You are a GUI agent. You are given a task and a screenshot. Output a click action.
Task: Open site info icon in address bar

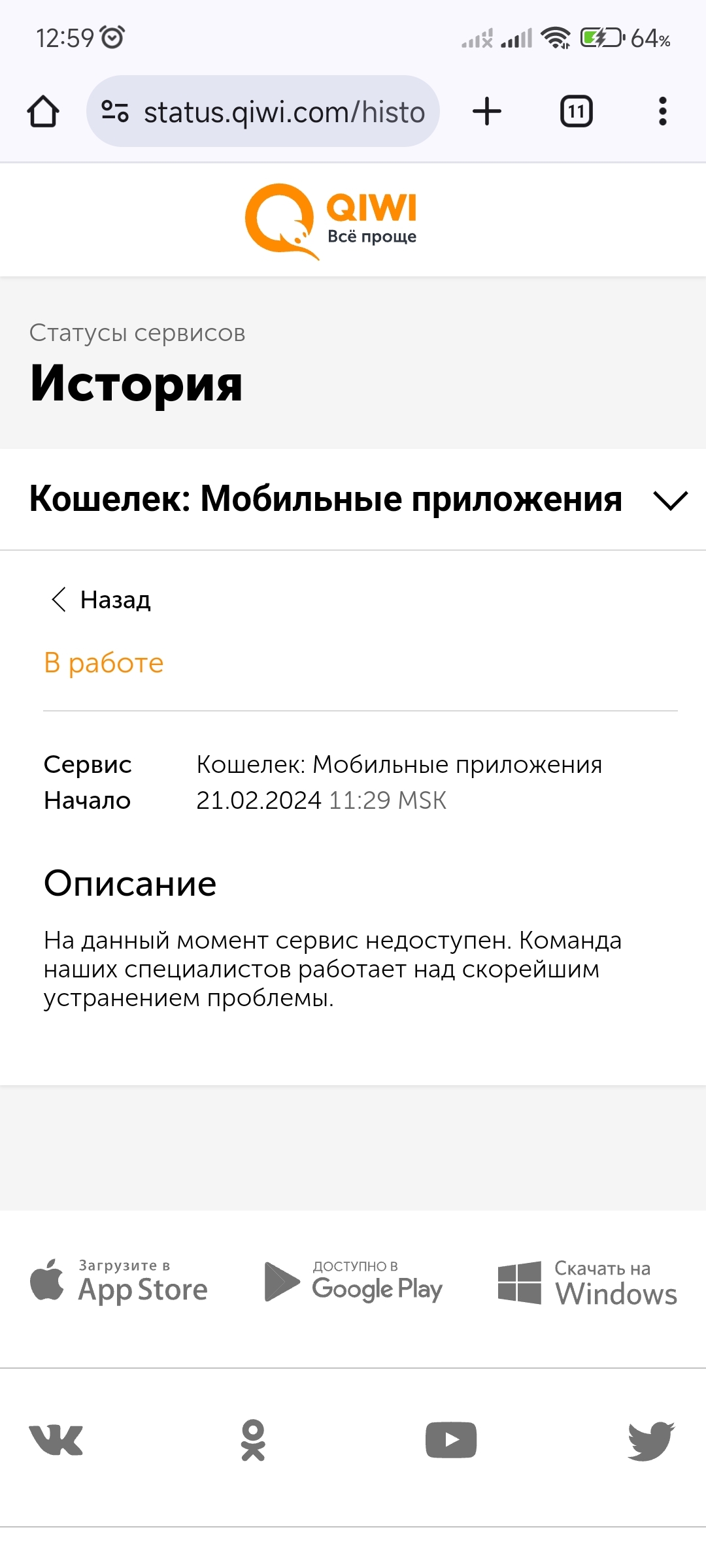[x=115, y=111]
